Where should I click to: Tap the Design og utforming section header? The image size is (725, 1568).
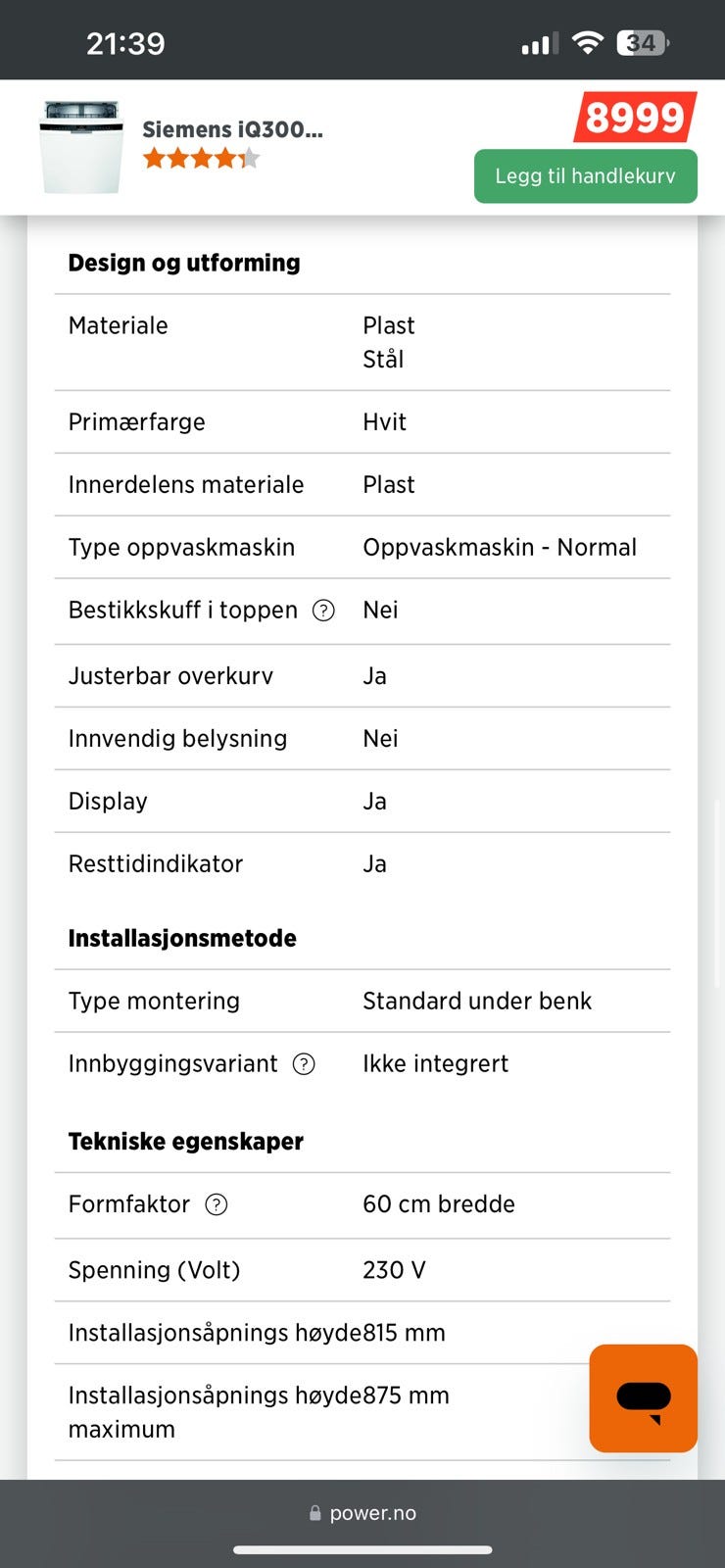tap(184, 263)
